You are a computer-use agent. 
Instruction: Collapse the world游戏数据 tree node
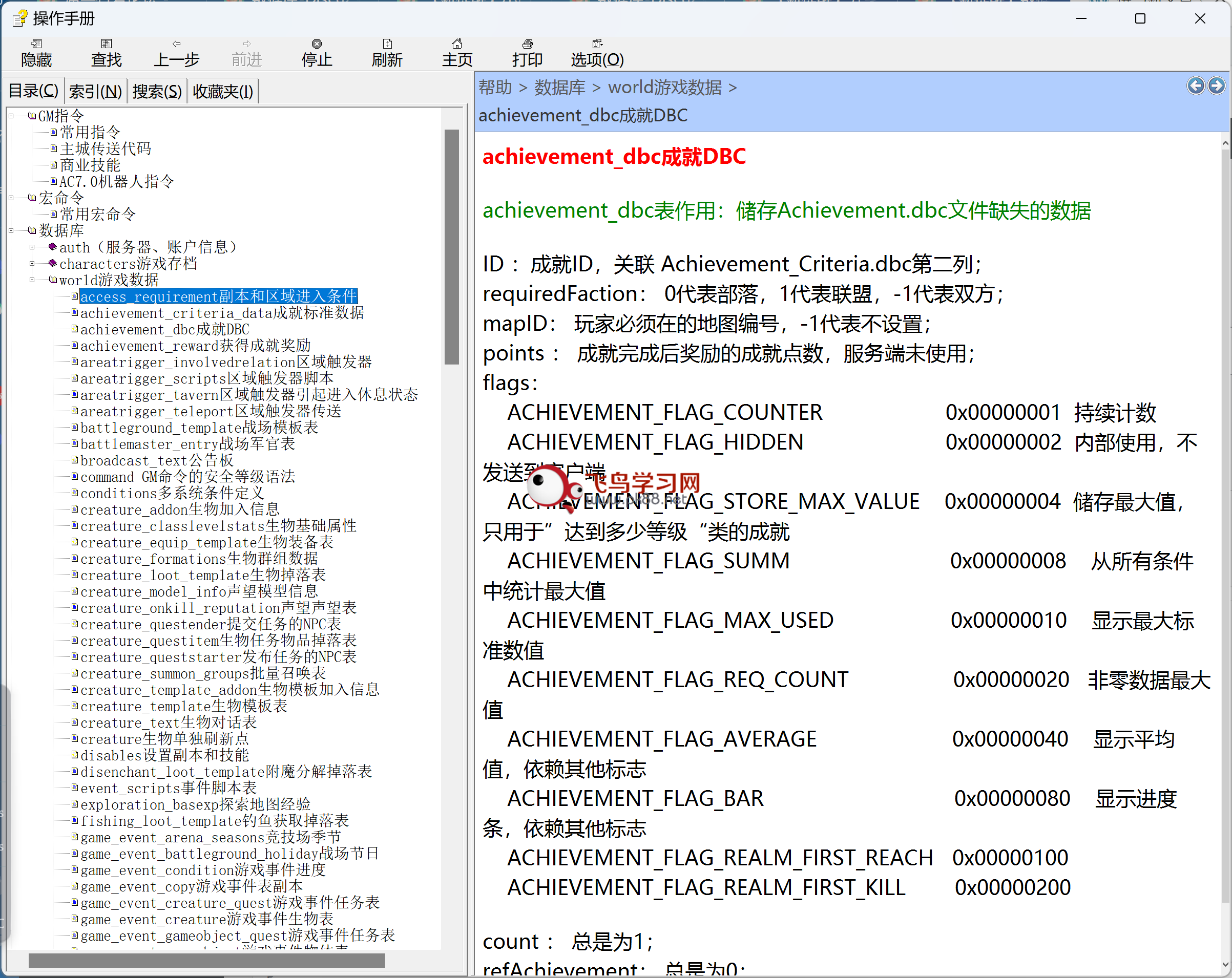tap(32, 280)
